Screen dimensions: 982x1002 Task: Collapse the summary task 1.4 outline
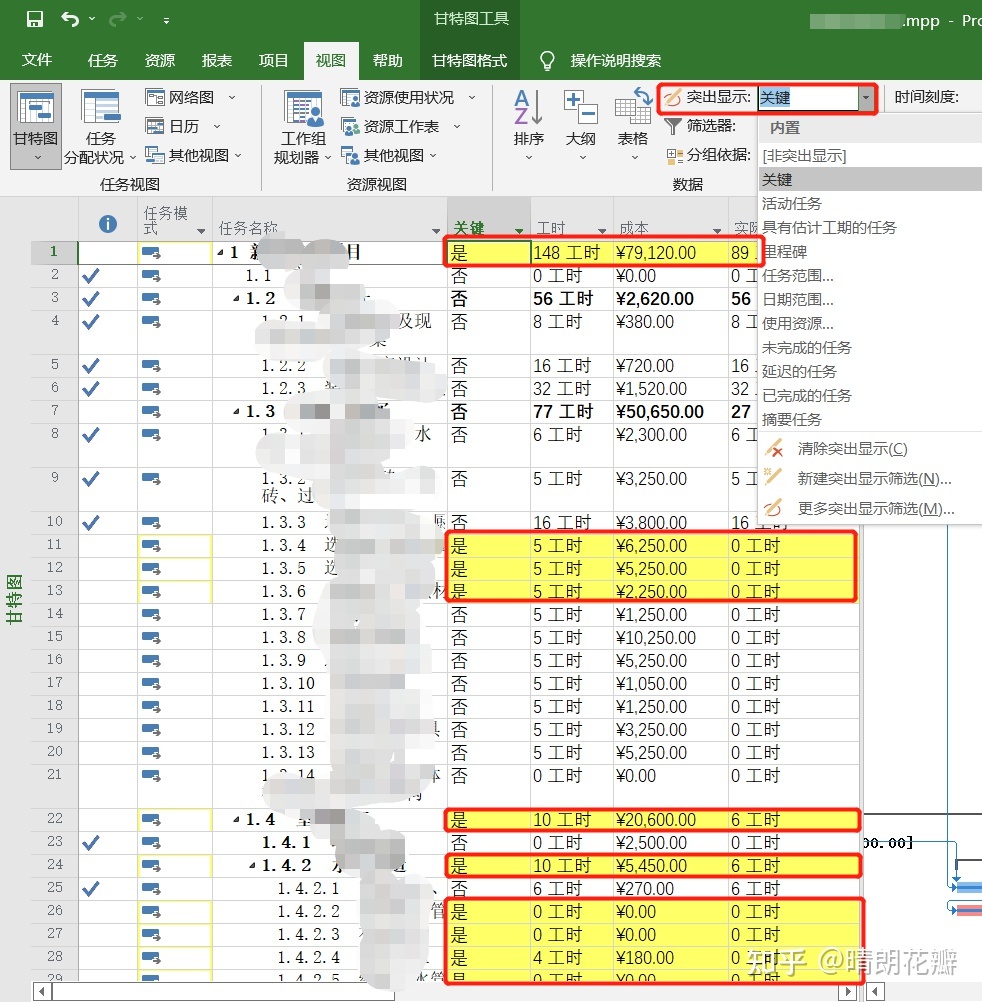tap(236, 820)
